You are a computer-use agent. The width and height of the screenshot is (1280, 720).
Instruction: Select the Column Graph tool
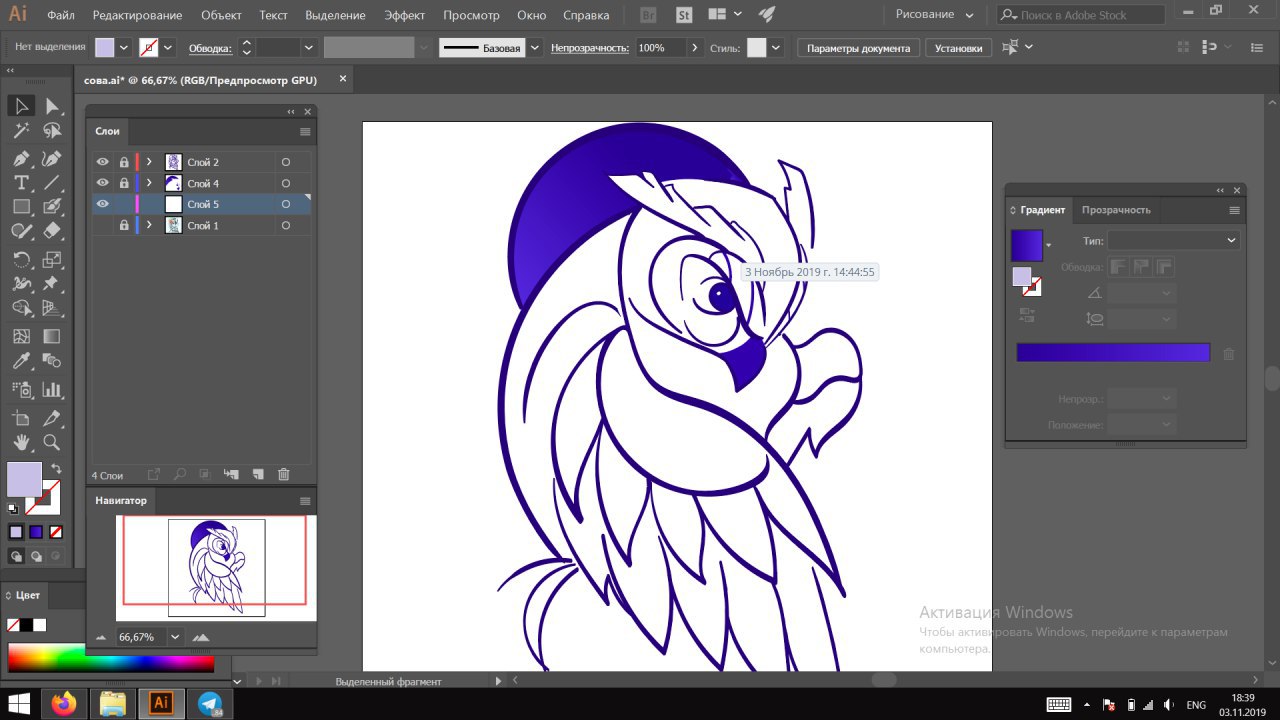pyautogui.click(x=52, y=390)
